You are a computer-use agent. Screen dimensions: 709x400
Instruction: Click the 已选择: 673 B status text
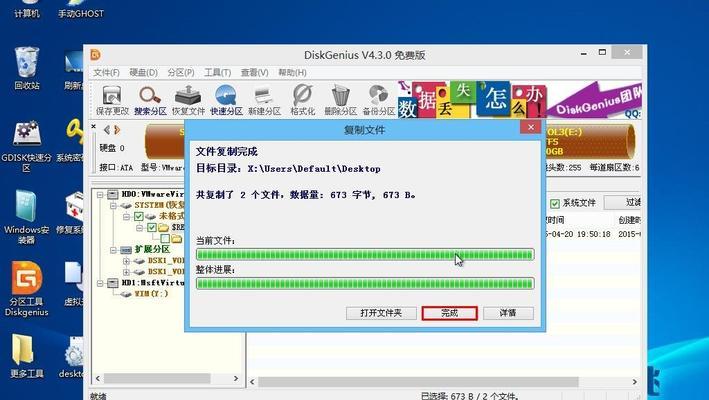[468, 396]
